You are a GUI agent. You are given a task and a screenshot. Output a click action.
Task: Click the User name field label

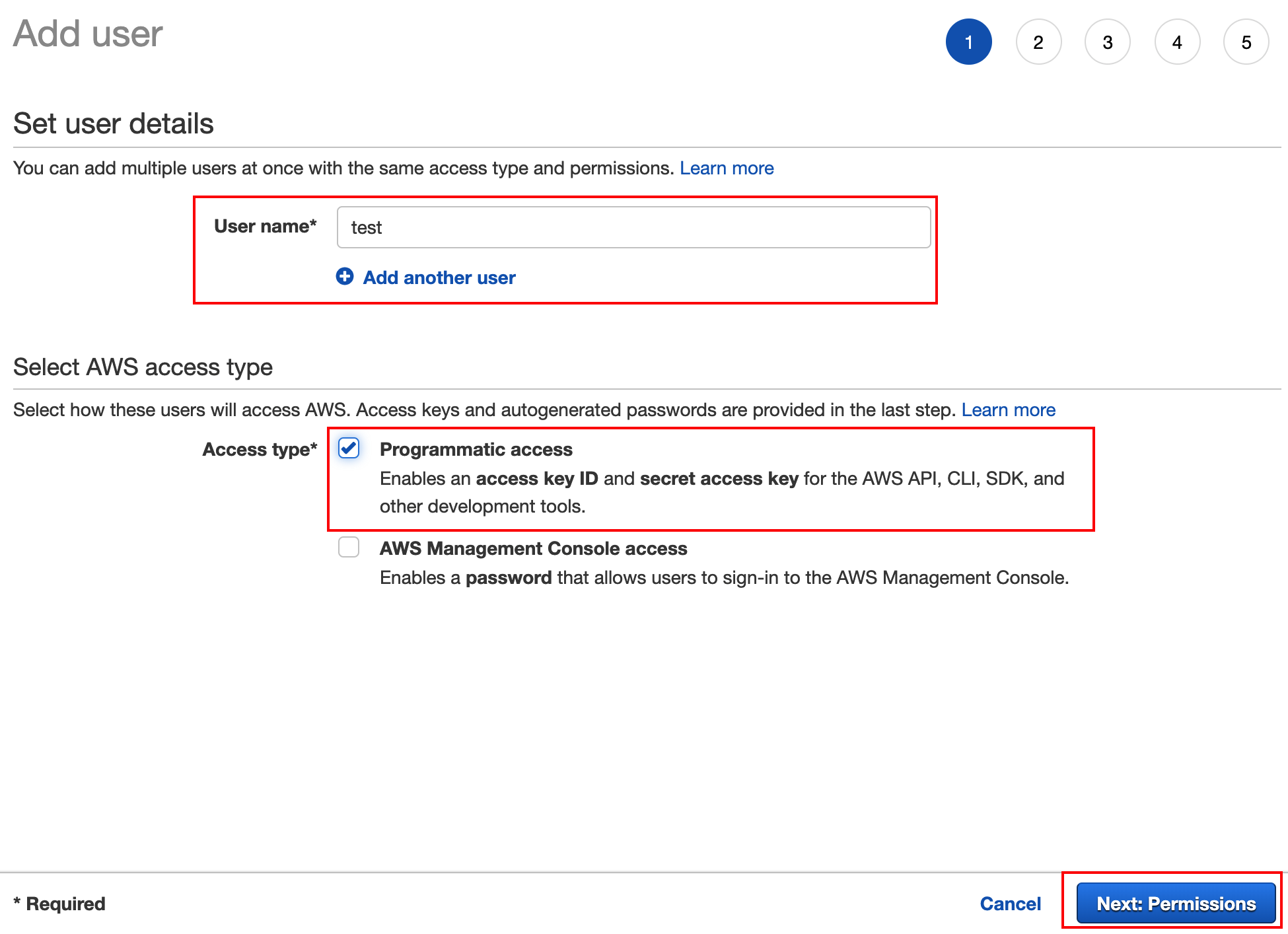pos(265,227)
